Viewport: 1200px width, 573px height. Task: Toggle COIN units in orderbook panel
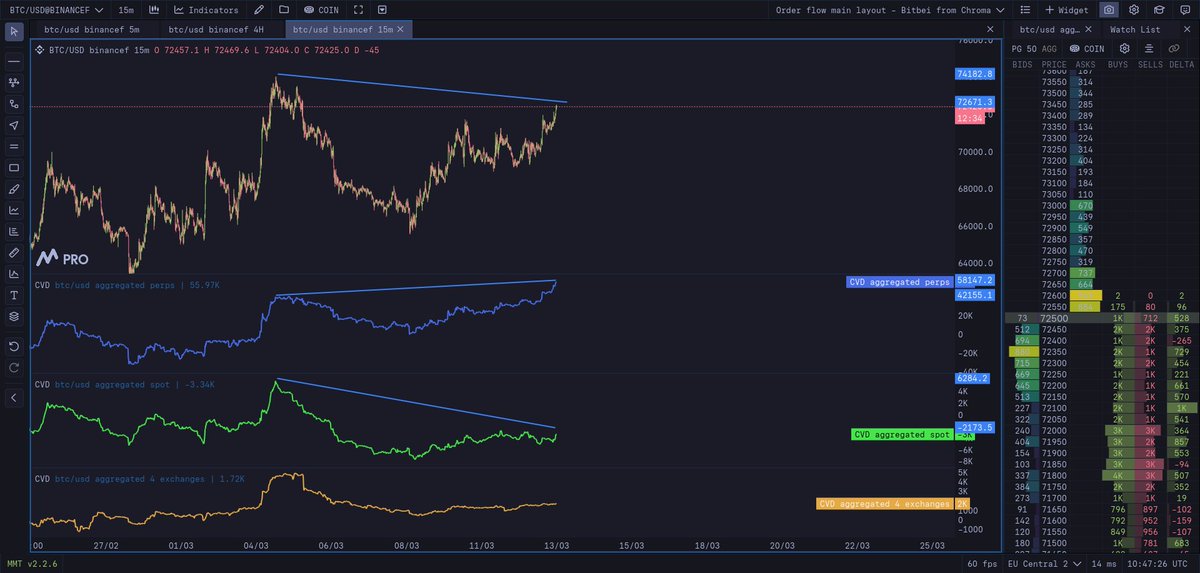1087,48
